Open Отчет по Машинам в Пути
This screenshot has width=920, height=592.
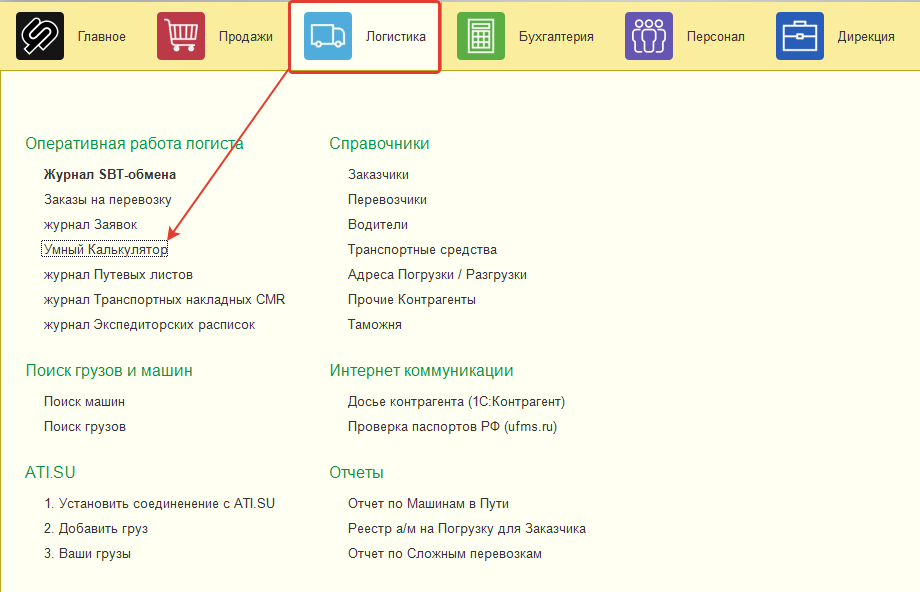(428, 503)
